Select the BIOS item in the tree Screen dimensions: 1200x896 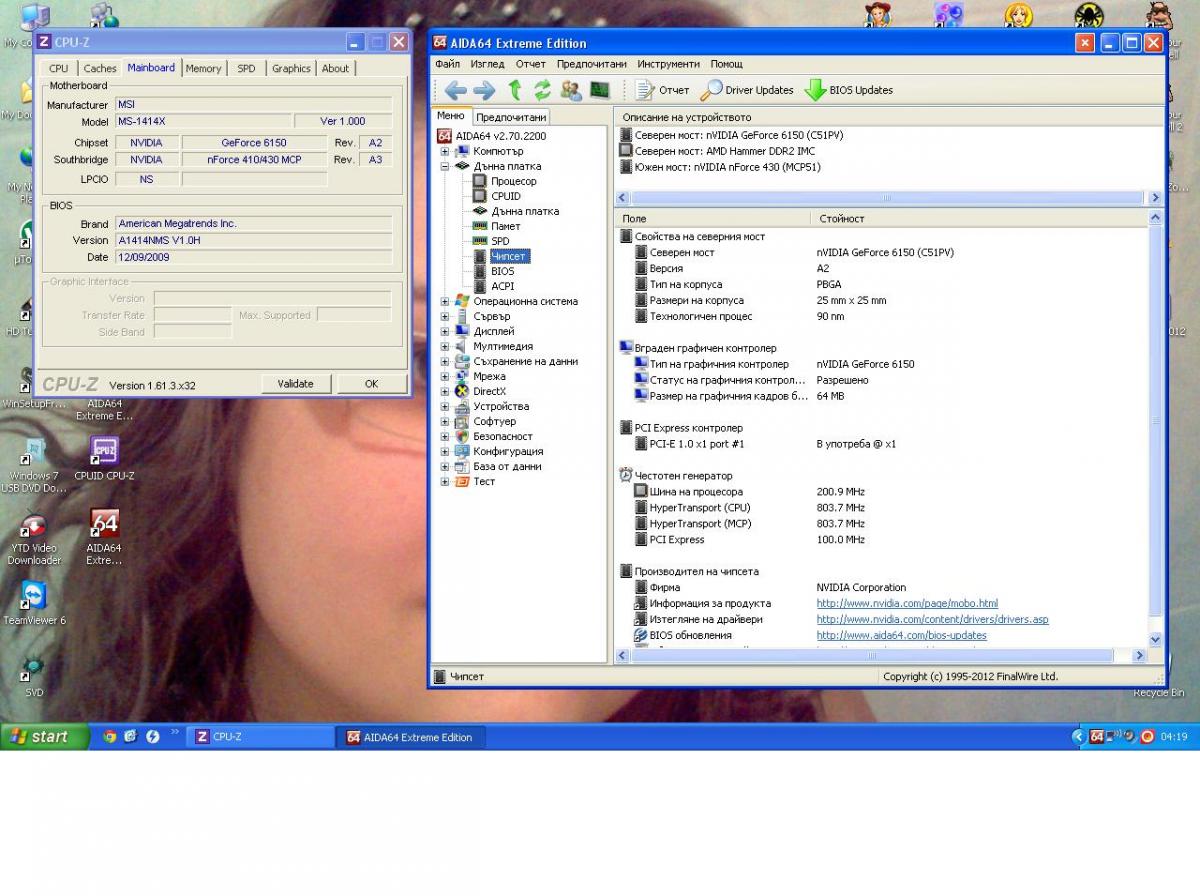[502, 271]
